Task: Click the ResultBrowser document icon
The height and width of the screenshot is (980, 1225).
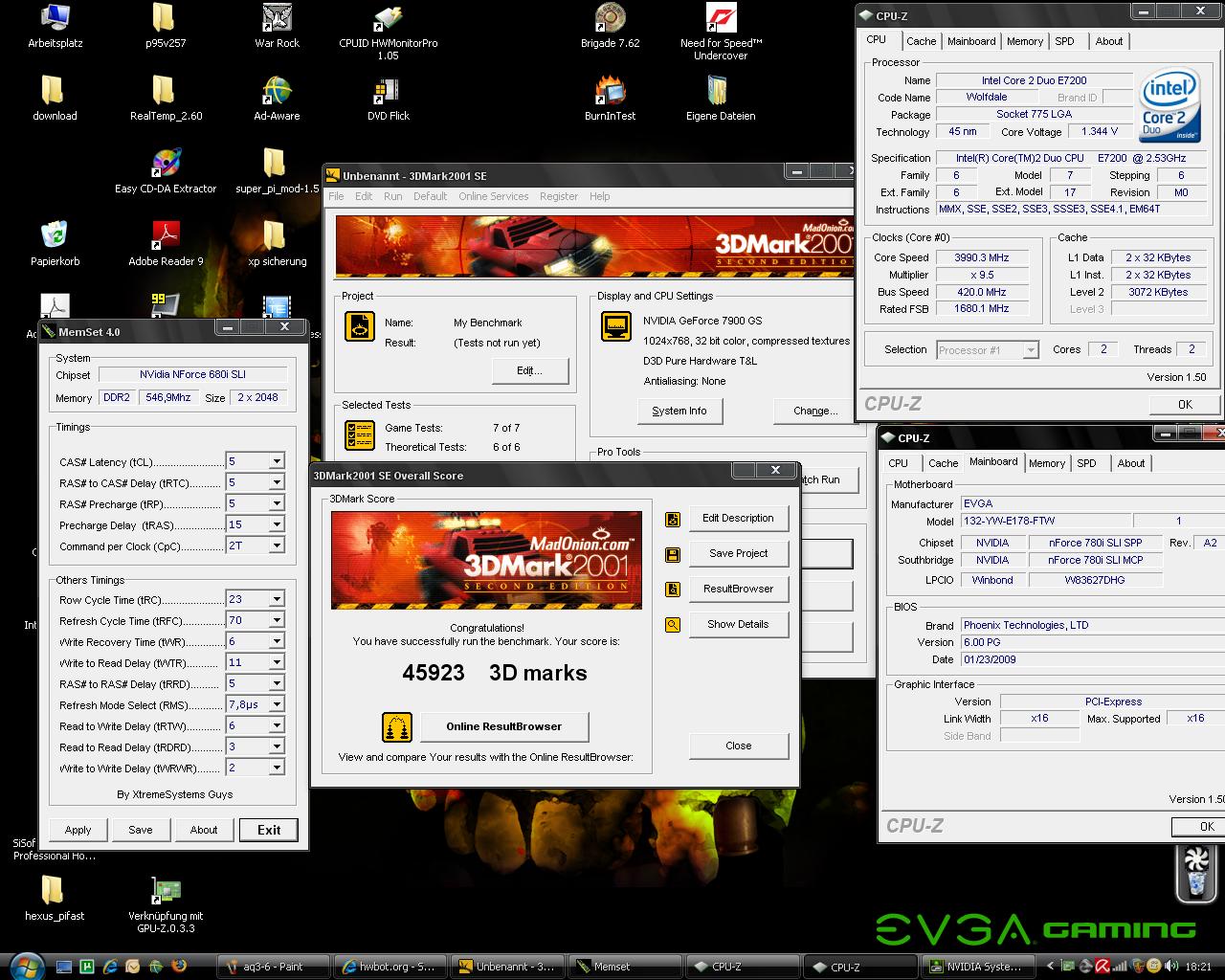Action: click(673, 590)
